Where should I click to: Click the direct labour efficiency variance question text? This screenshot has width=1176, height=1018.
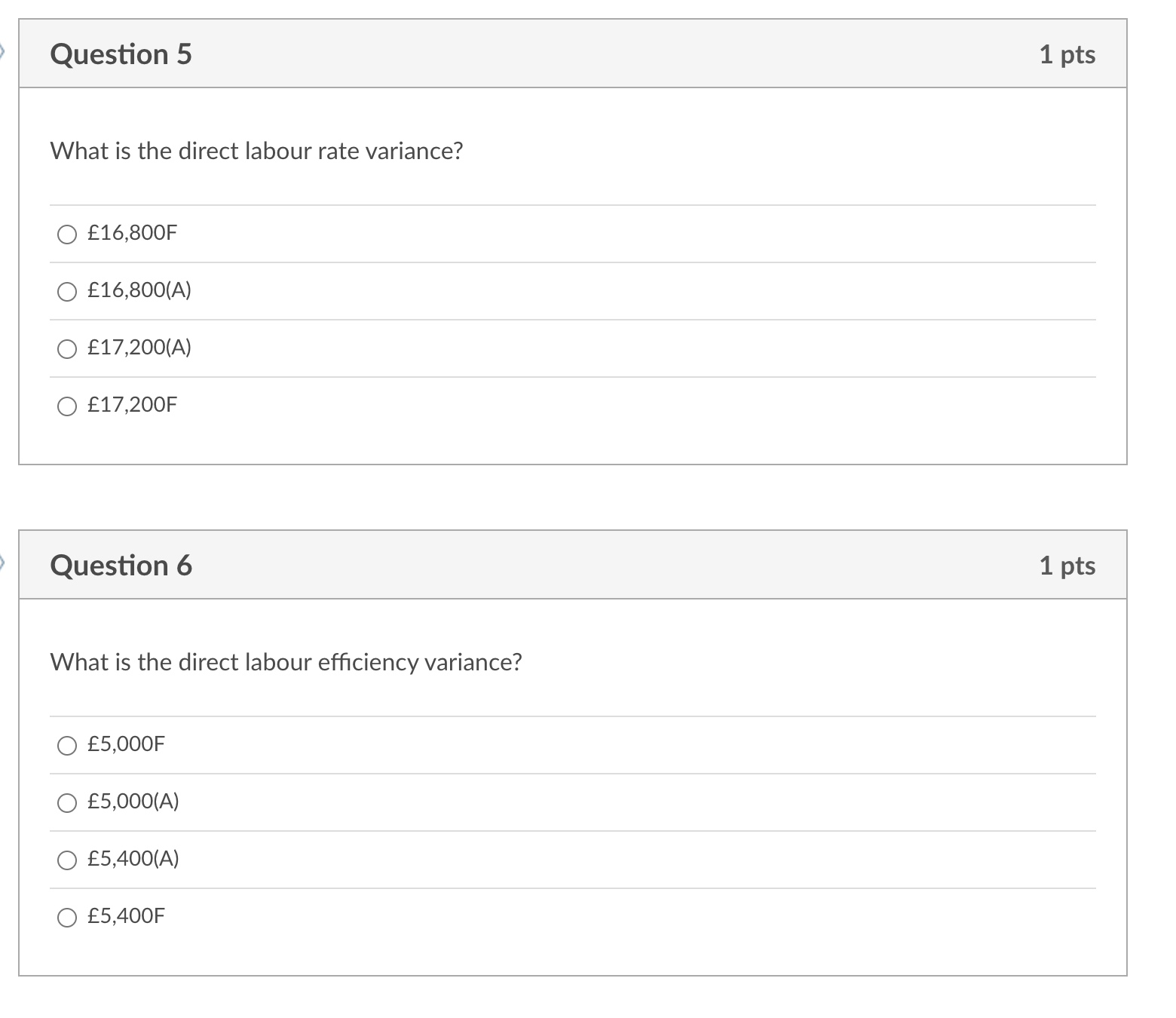coord(286,662)
